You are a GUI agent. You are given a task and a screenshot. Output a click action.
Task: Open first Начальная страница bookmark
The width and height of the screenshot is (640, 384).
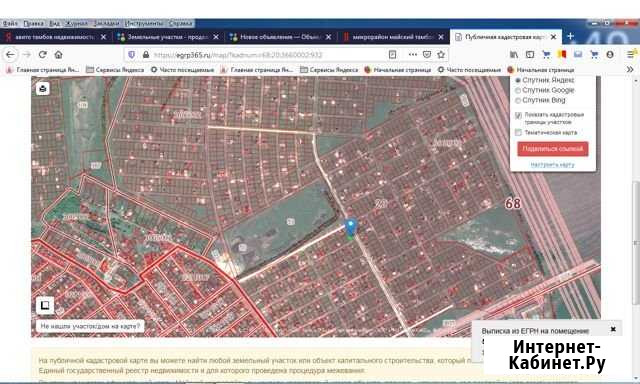pos(398,70)
